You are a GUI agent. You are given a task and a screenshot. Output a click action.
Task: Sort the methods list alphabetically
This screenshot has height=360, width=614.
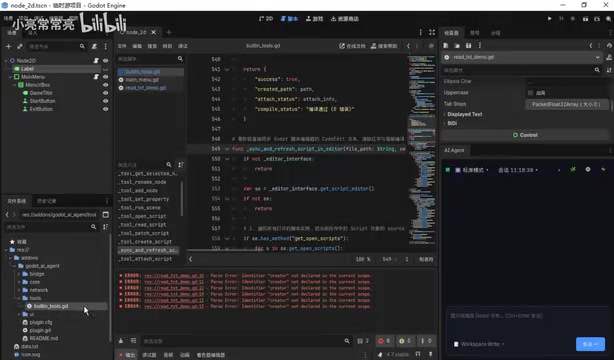181,165
